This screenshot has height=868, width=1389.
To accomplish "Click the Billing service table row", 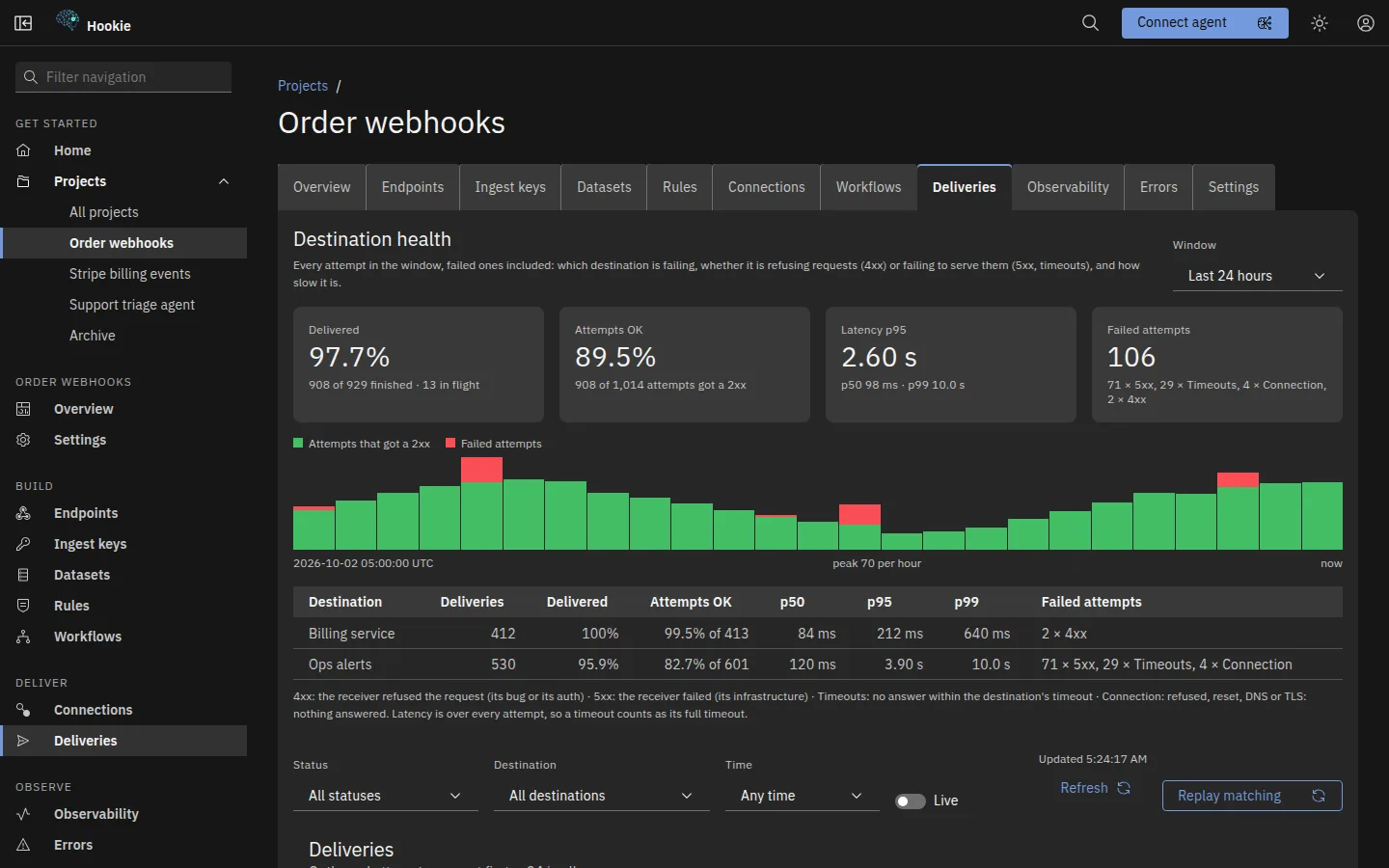I will pos(818,634).
